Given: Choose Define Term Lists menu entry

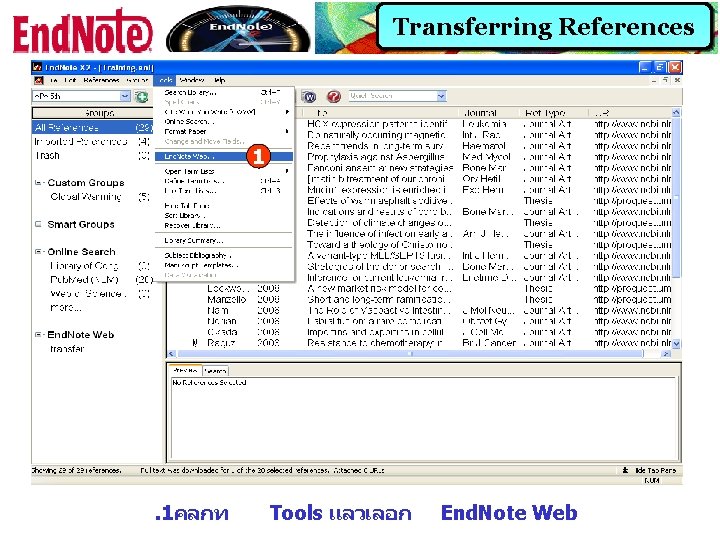Looking at the screenshot, I should pyautogui.click(x=224, y=181).
